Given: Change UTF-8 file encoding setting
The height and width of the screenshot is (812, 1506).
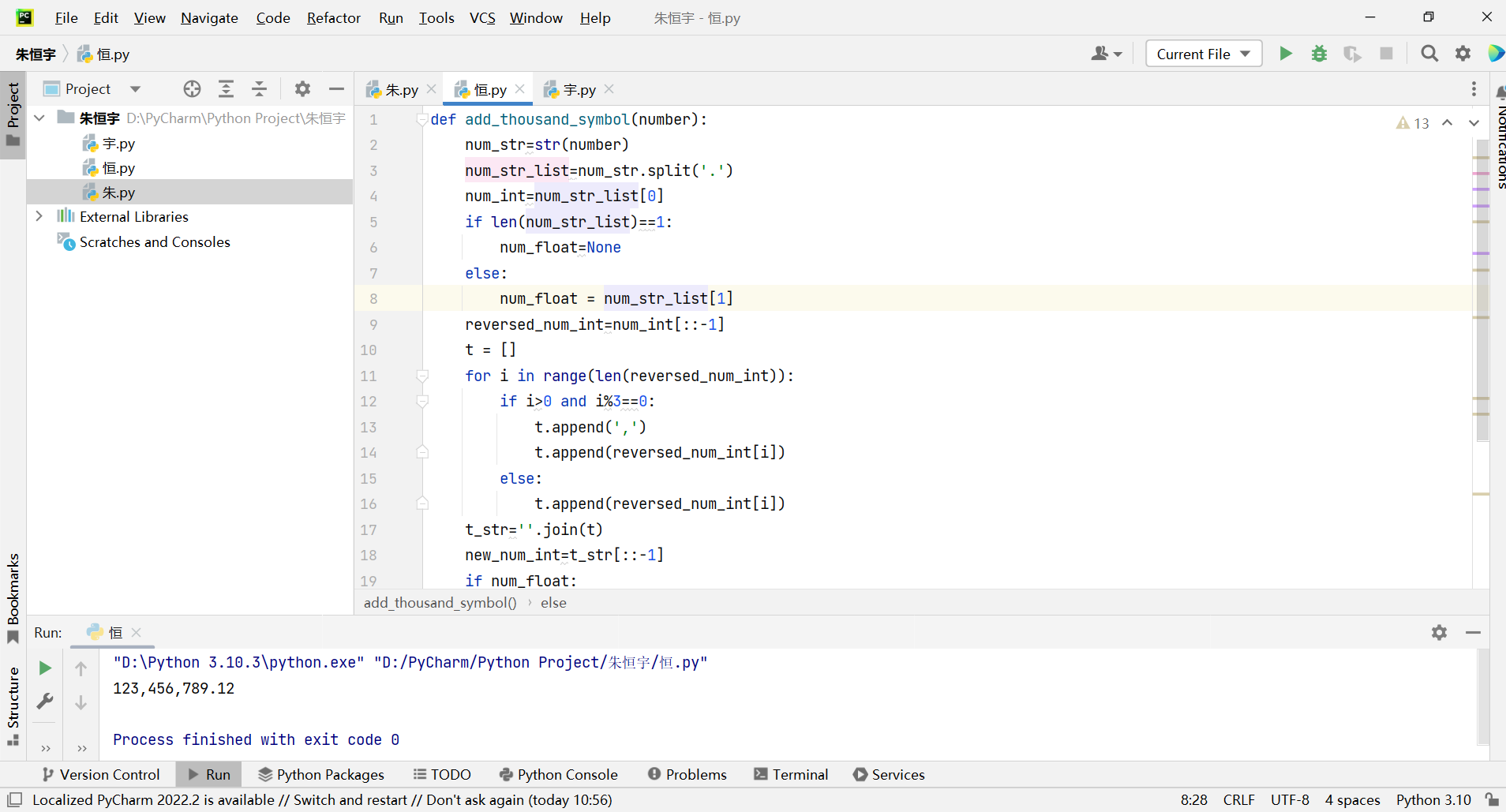Looking at the screenshot, I should pos(1290,799).
